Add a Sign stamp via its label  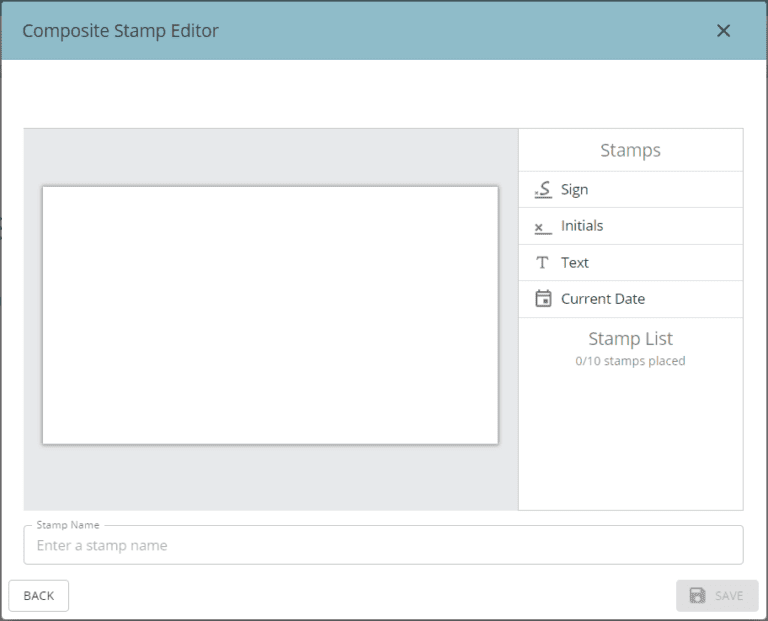[x=574, y=190]
